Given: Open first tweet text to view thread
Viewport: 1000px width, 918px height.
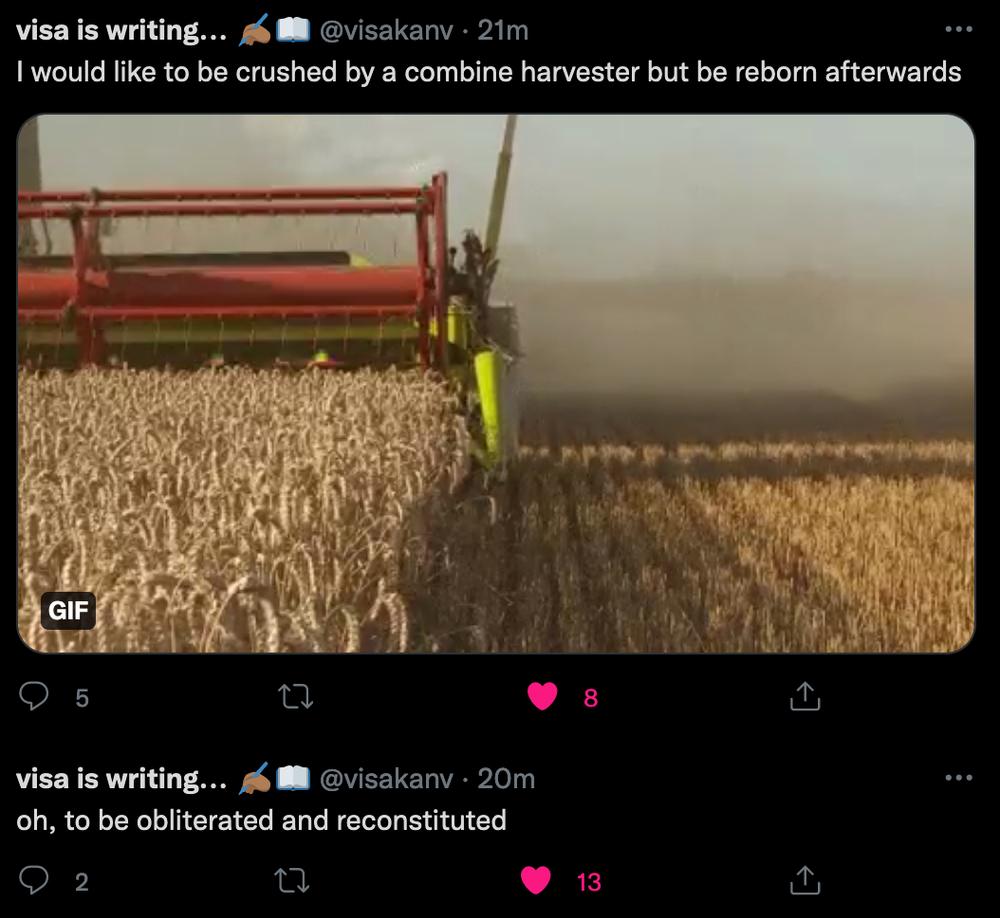Looking at the screenshot, I should (x=489, y=71).
